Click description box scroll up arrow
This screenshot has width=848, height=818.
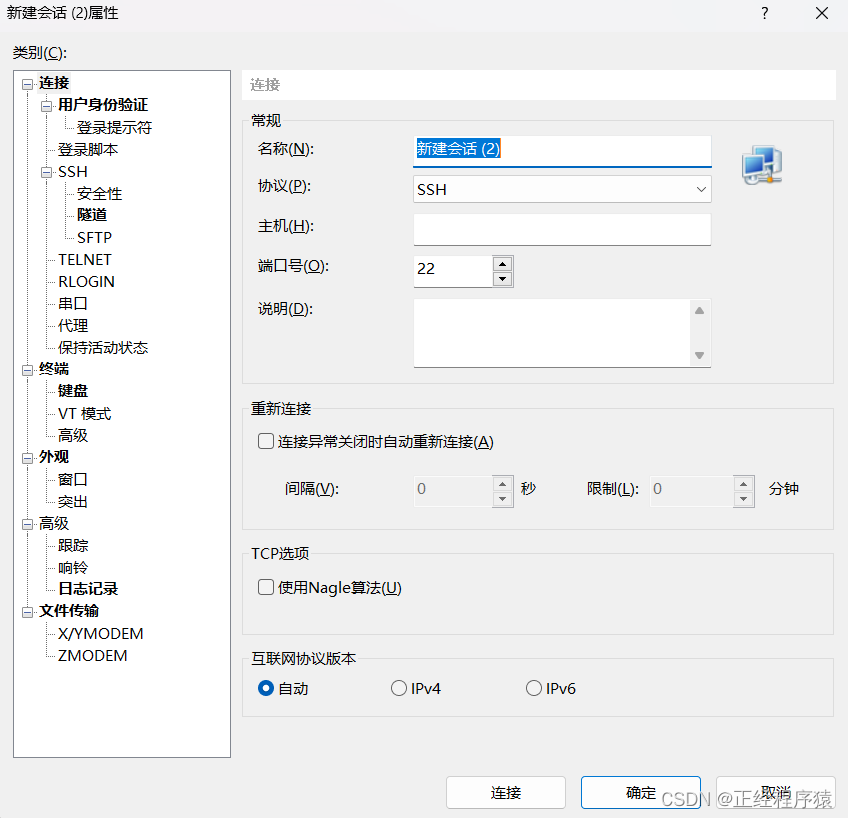coord(699,310)
